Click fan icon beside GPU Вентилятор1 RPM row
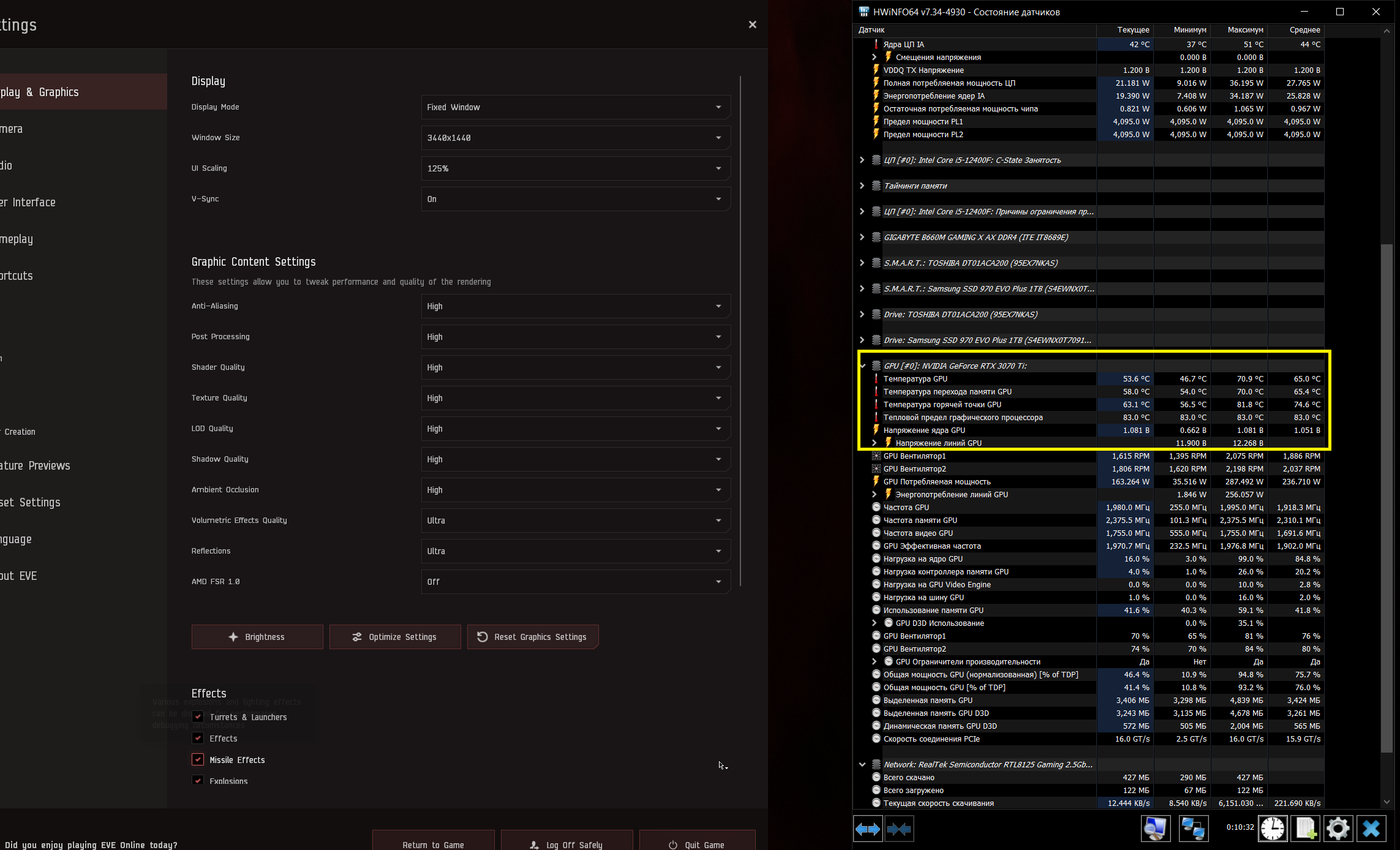 876,456
